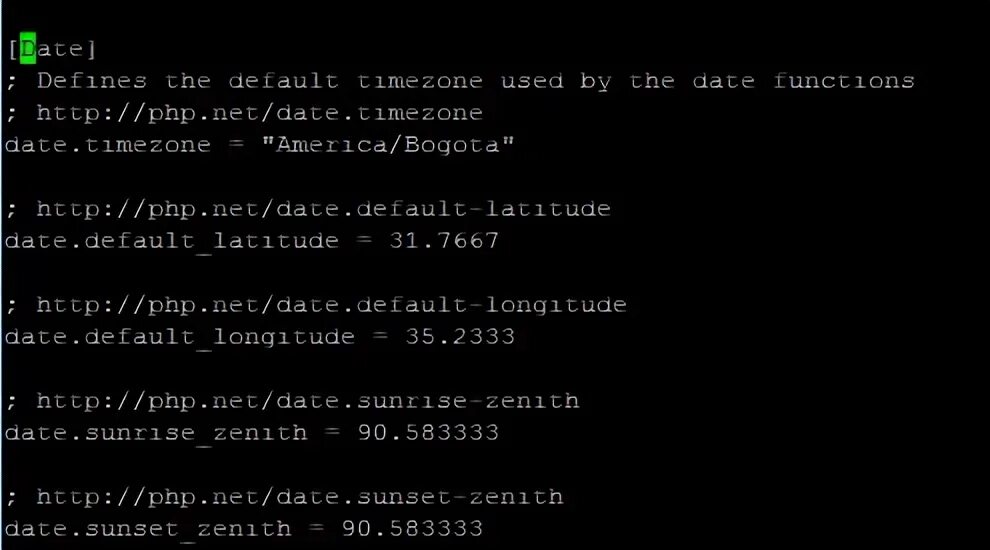This screenshot has width=990, height=550.
Task: Click the date.timezone setting name
Action: pyautogui.click(x=108, y=145)
